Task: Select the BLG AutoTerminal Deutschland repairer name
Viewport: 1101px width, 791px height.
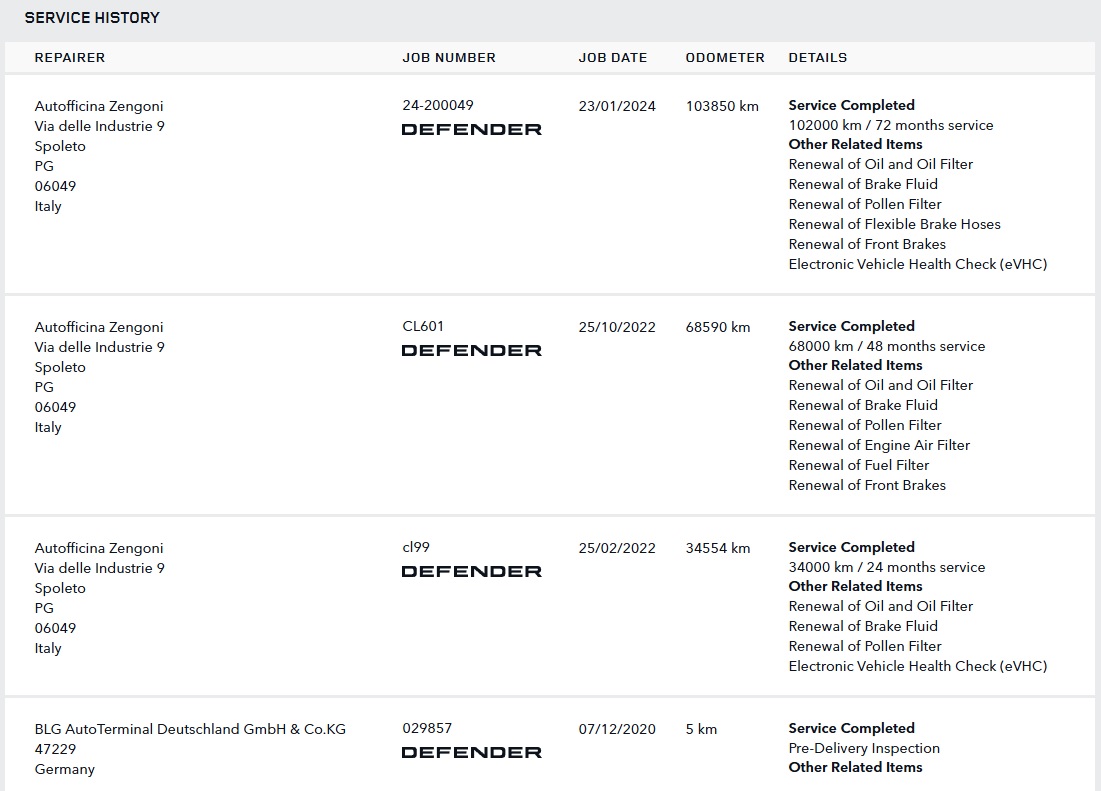Action: click(x=190, y=729)
